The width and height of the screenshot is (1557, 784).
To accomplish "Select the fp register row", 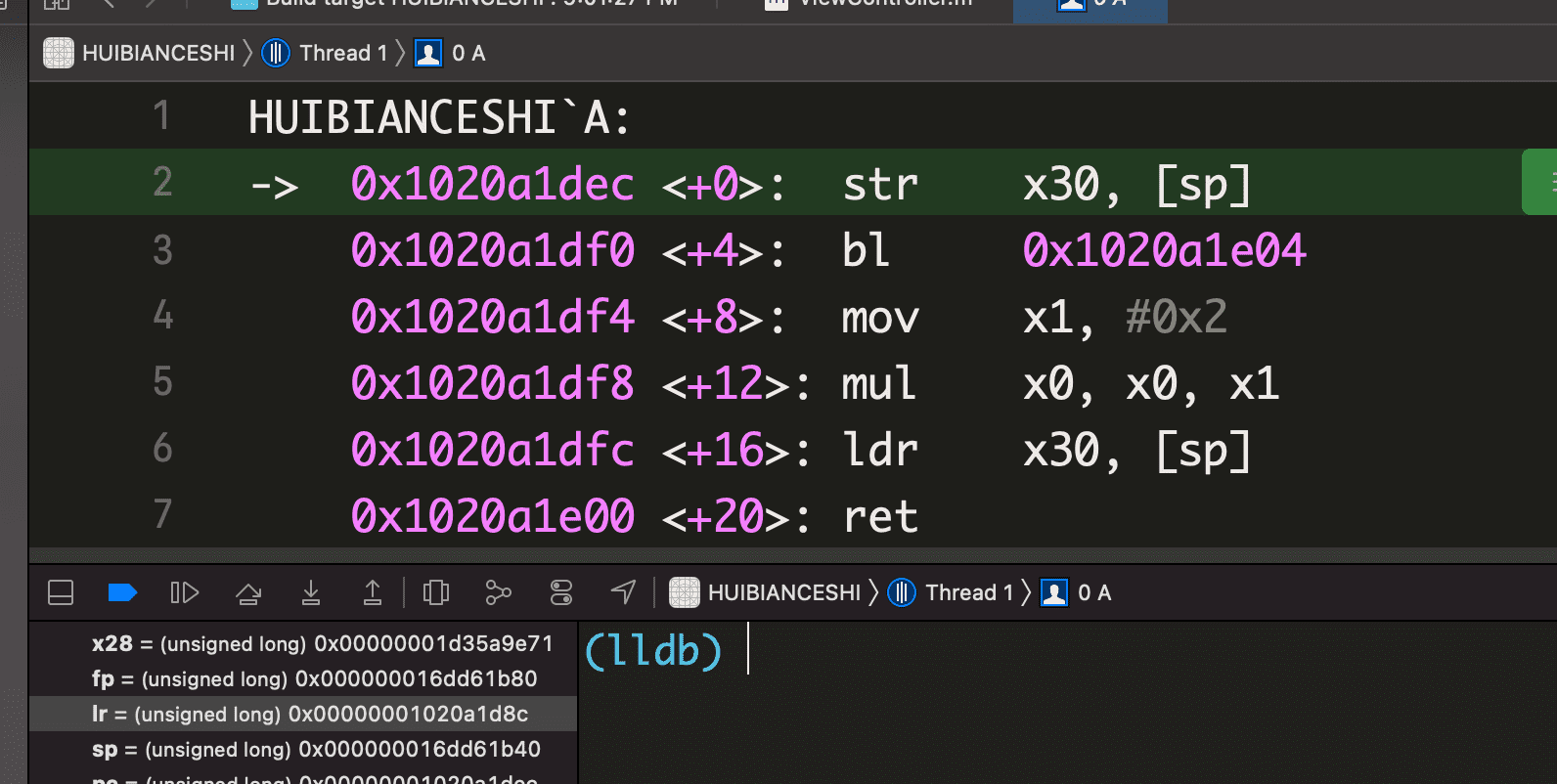I will pos(303,678).
